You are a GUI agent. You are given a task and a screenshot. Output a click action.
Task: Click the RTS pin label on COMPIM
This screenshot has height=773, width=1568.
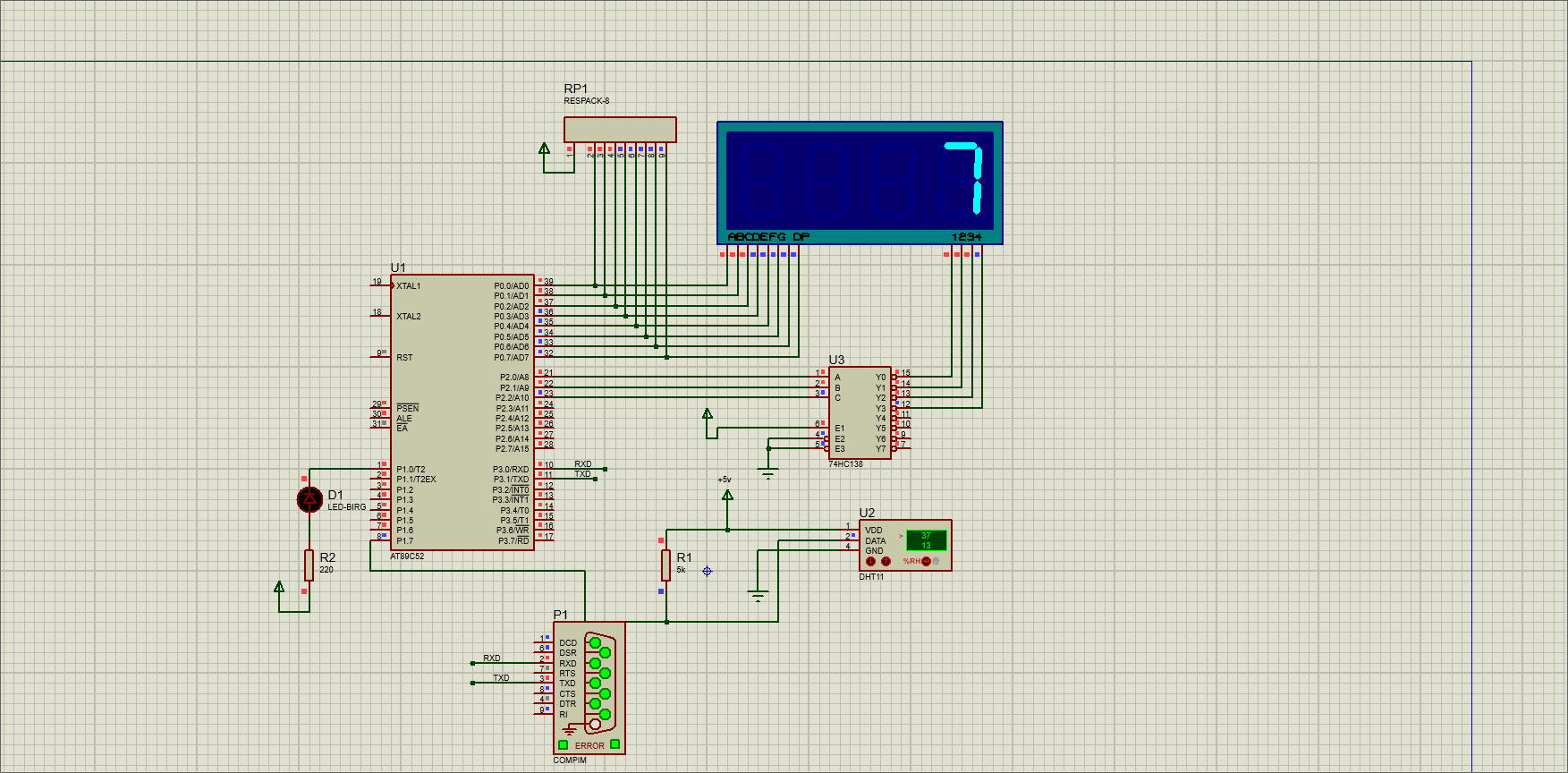point(568,674)
